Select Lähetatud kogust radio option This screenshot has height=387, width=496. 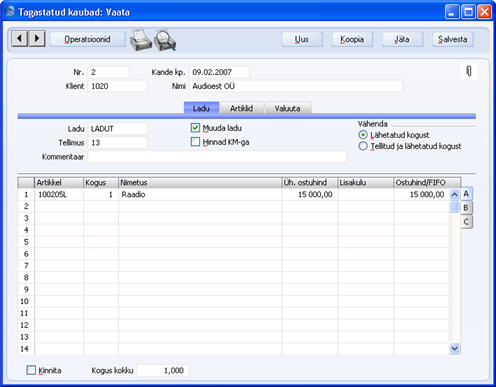[x=363, y=135]
